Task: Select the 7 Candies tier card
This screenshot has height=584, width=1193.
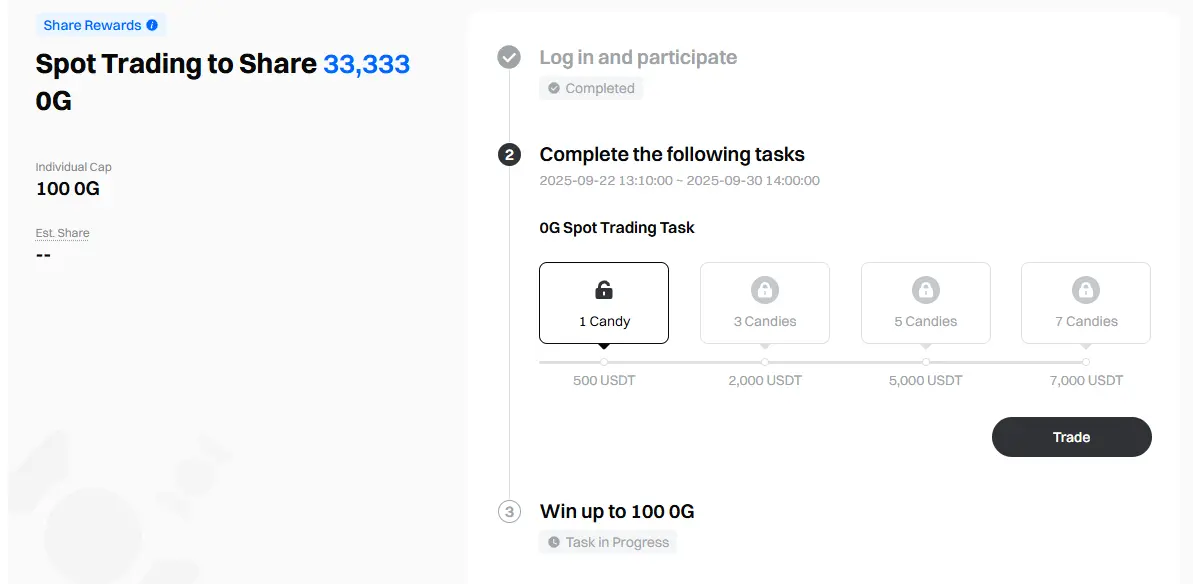Action: tap(1086, 303)
